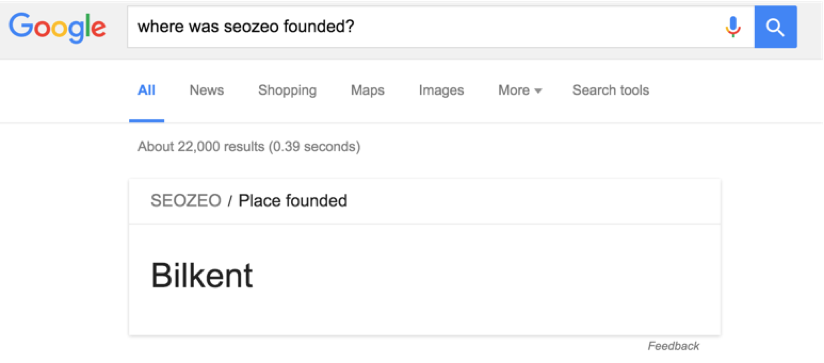Open Search tools options
824x363 pixels.
point(611,90)
